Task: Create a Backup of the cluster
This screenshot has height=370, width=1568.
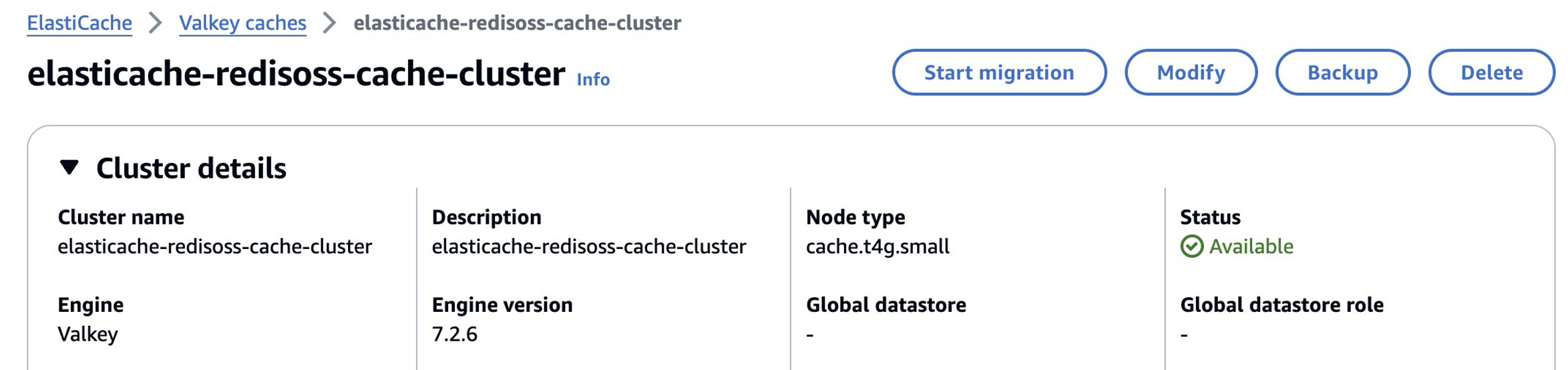Action: tap(1342, 72)
